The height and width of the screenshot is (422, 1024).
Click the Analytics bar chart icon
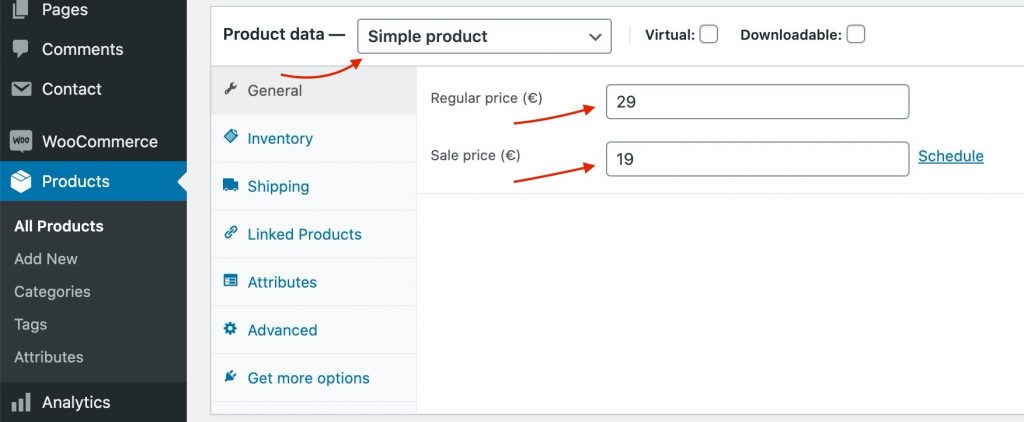21,403
